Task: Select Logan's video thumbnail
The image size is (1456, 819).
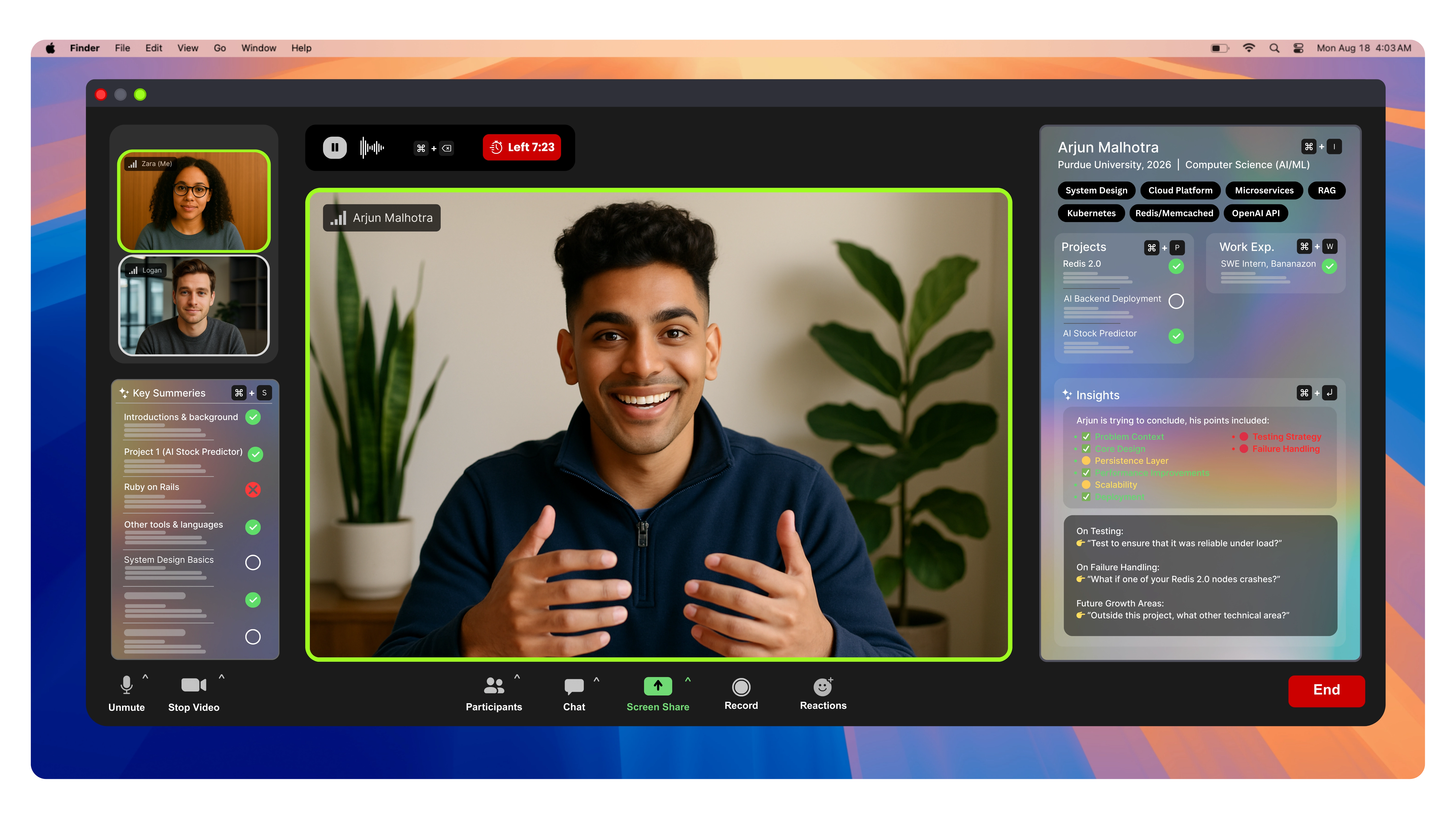Action: click(x=193, y=306)
